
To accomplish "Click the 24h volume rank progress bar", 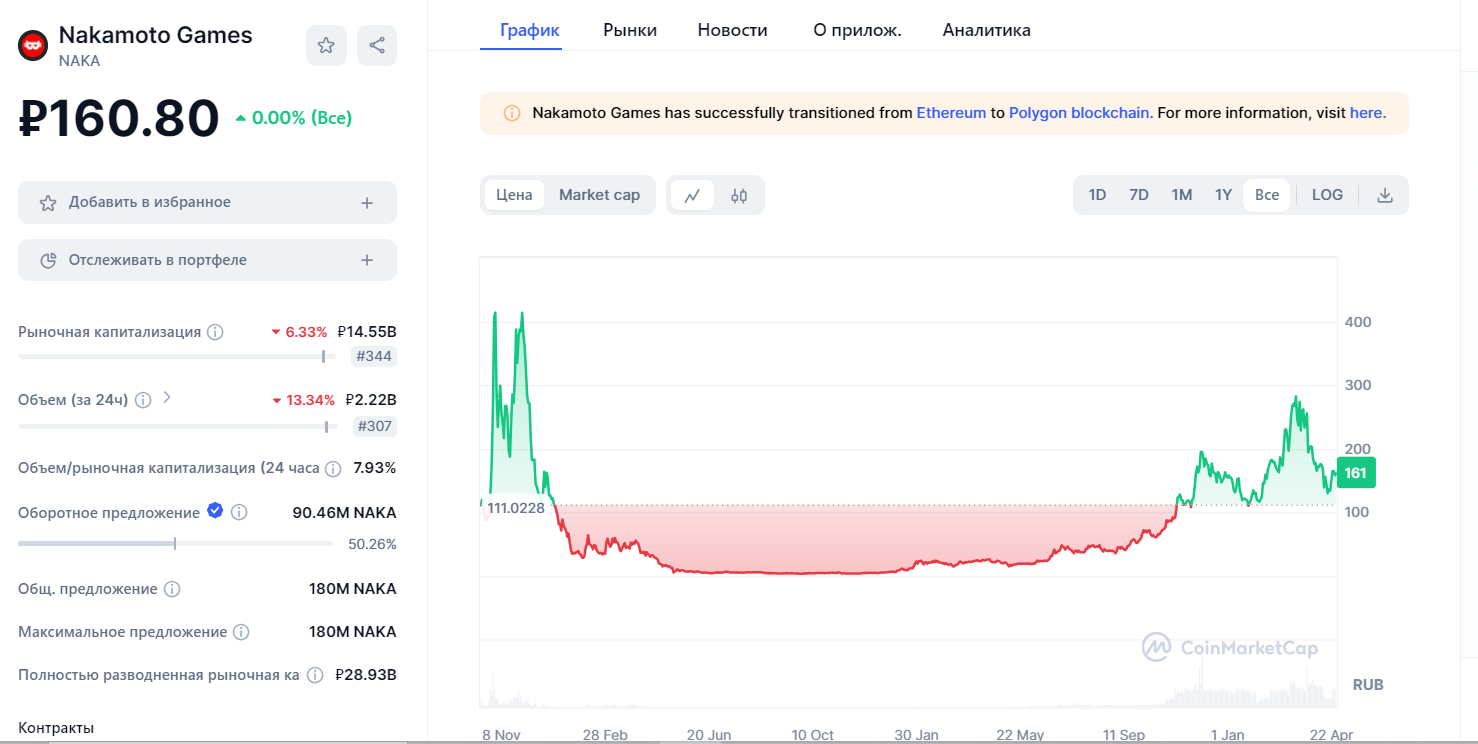I will (x=177, y=426).
